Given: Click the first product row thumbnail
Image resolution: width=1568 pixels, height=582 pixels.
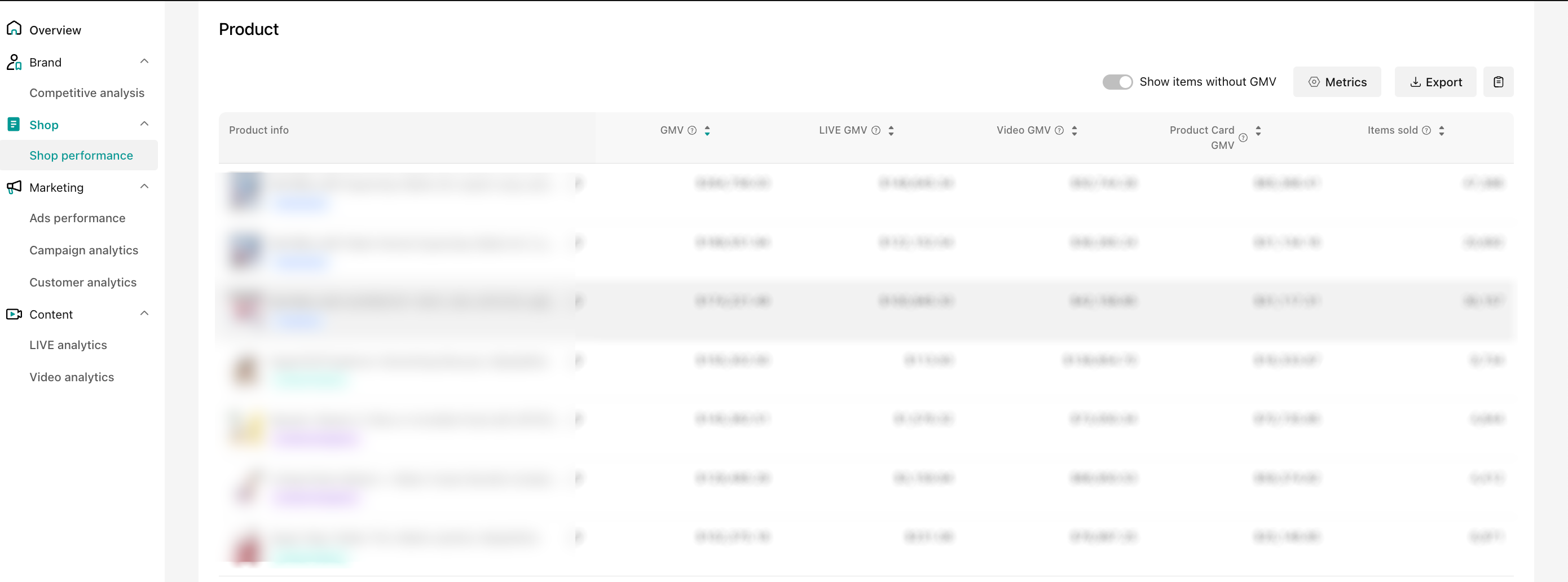Looking at the screenshot, I should 245,190.
